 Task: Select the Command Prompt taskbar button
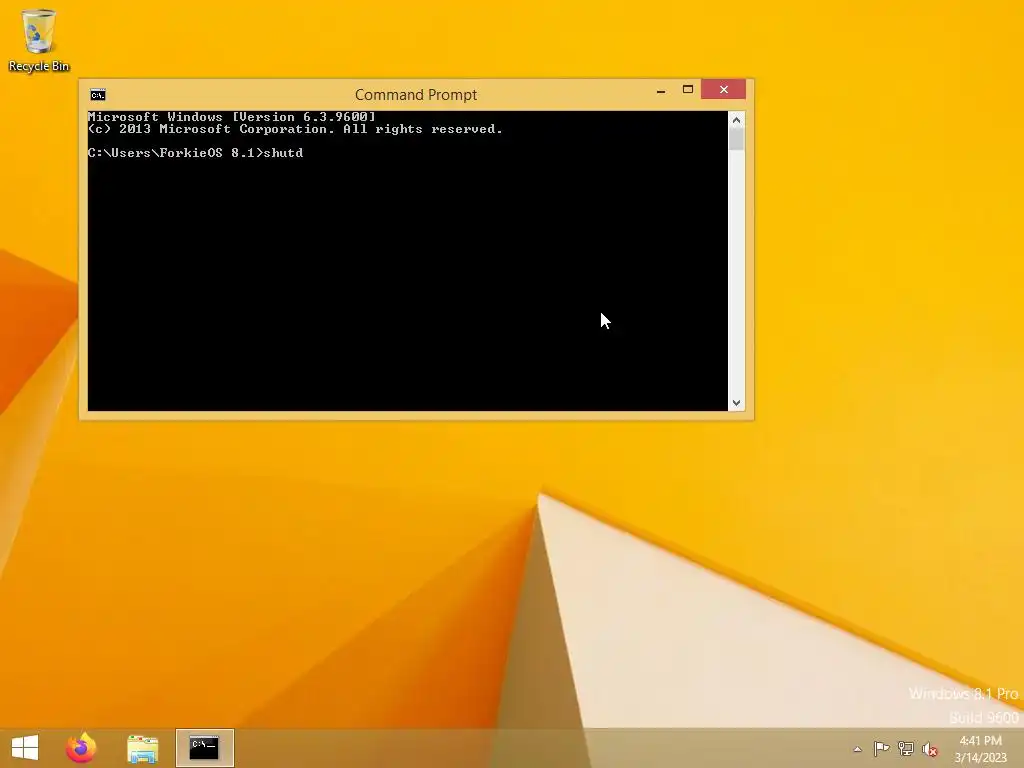click(204, 748)
